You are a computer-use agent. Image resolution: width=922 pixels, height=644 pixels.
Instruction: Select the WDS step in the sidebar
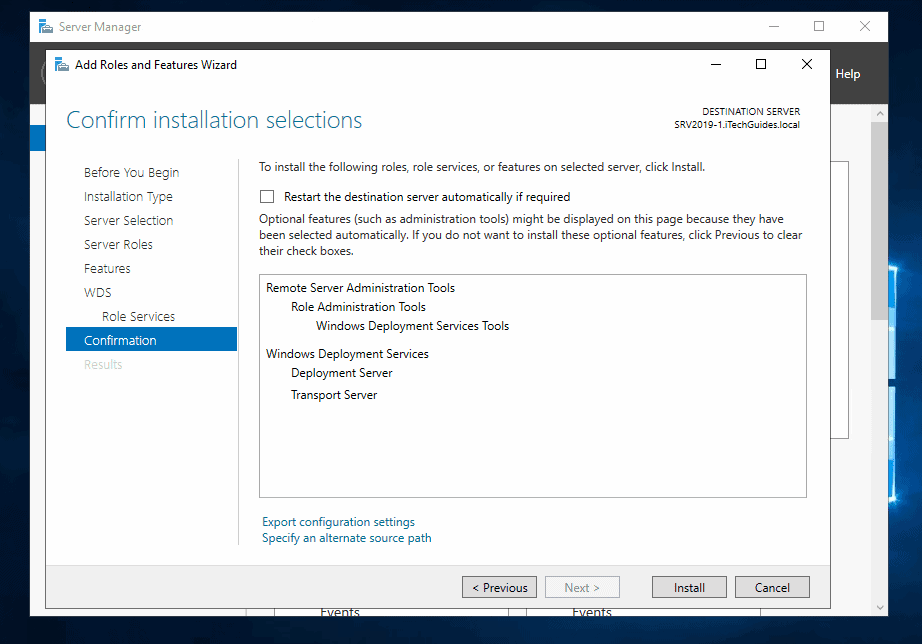click(x=97, y=292)
